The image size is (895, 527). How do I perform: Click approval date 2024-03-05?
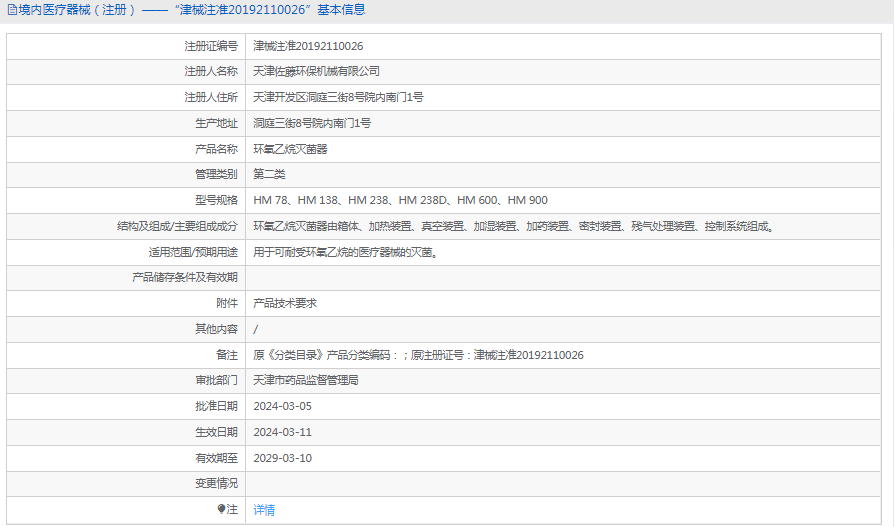coord(283,407)
